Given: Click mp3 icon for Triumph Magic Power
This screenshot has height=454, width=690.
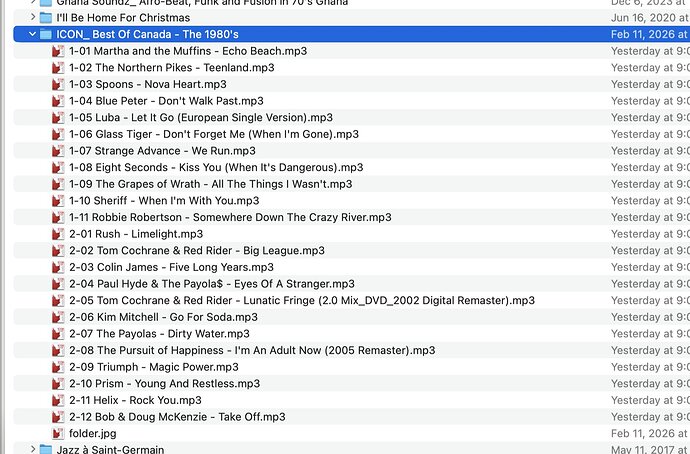Looking at the screenshot, I should pyautogui.click(x=58, y=367).
